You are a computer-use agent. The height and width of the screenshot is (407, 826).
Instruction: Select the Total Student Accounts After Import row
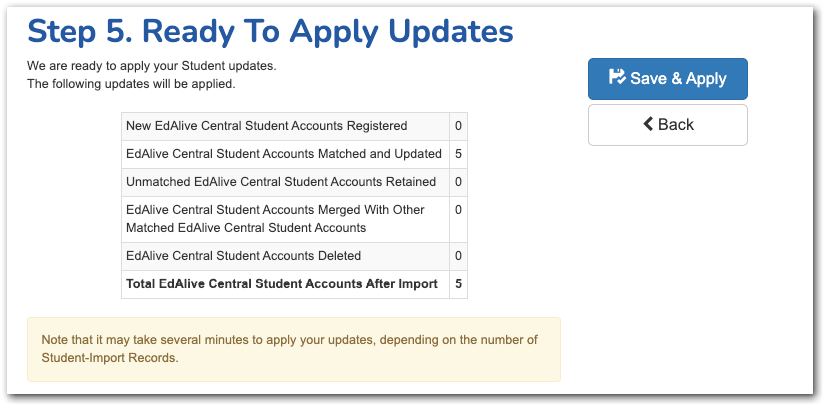[294, 284]
